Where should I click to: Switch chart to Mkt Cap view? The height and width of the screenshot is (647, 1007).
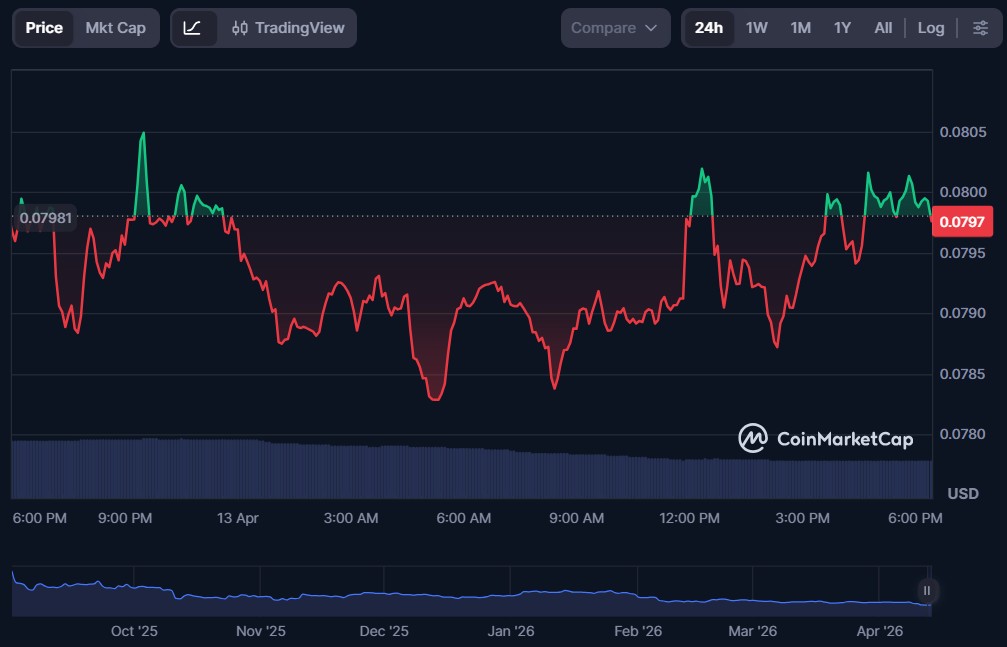point(115,28)
